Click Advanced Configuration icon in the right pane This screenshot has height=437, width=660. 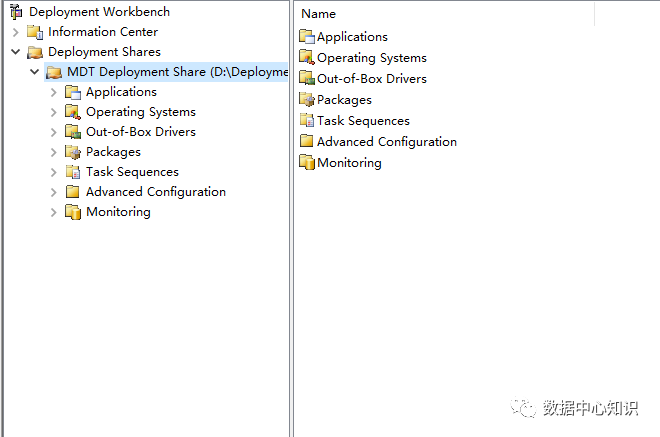coord(307,141)
